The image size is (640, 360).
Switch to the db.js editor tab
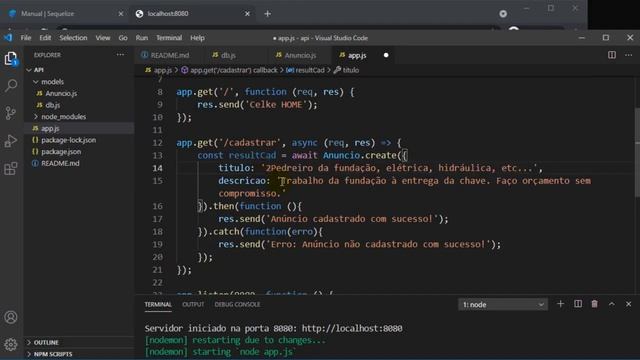[229, 55]
